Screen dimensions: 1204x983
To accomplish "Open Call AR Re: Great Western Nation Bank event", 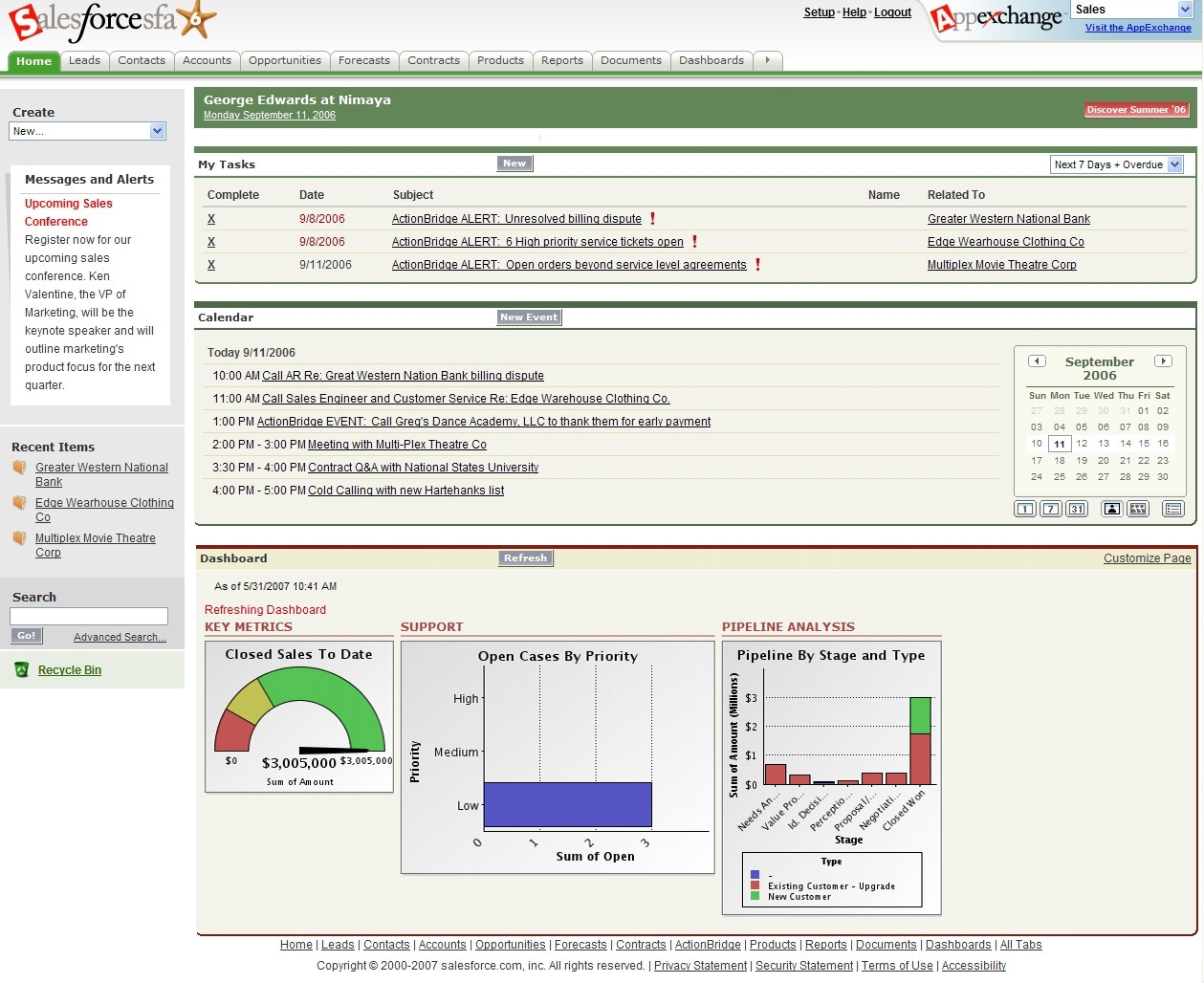I will (403, 376).
